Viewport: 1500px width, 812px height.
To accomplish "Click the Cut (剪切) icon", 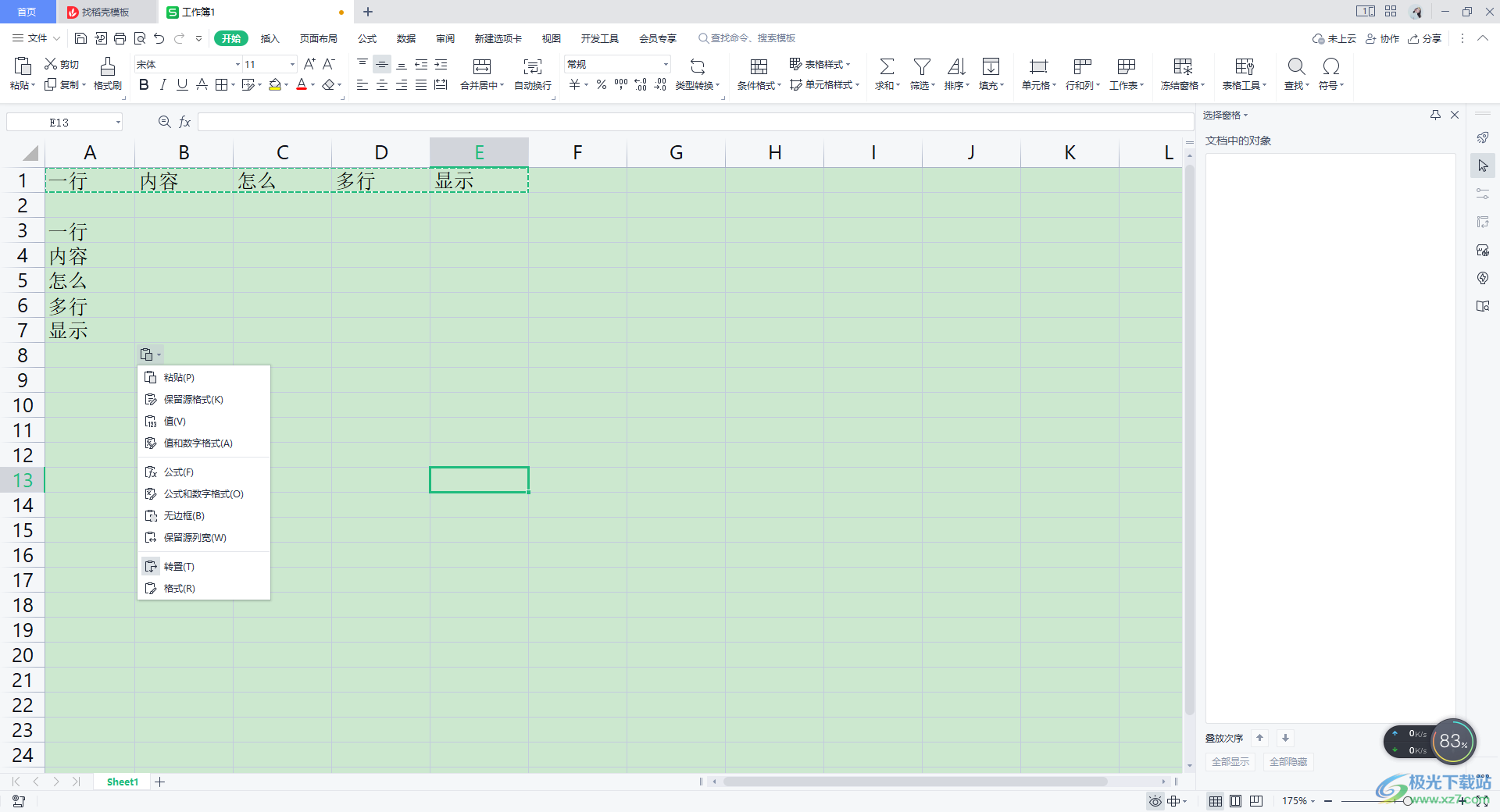I will (50, 64).
